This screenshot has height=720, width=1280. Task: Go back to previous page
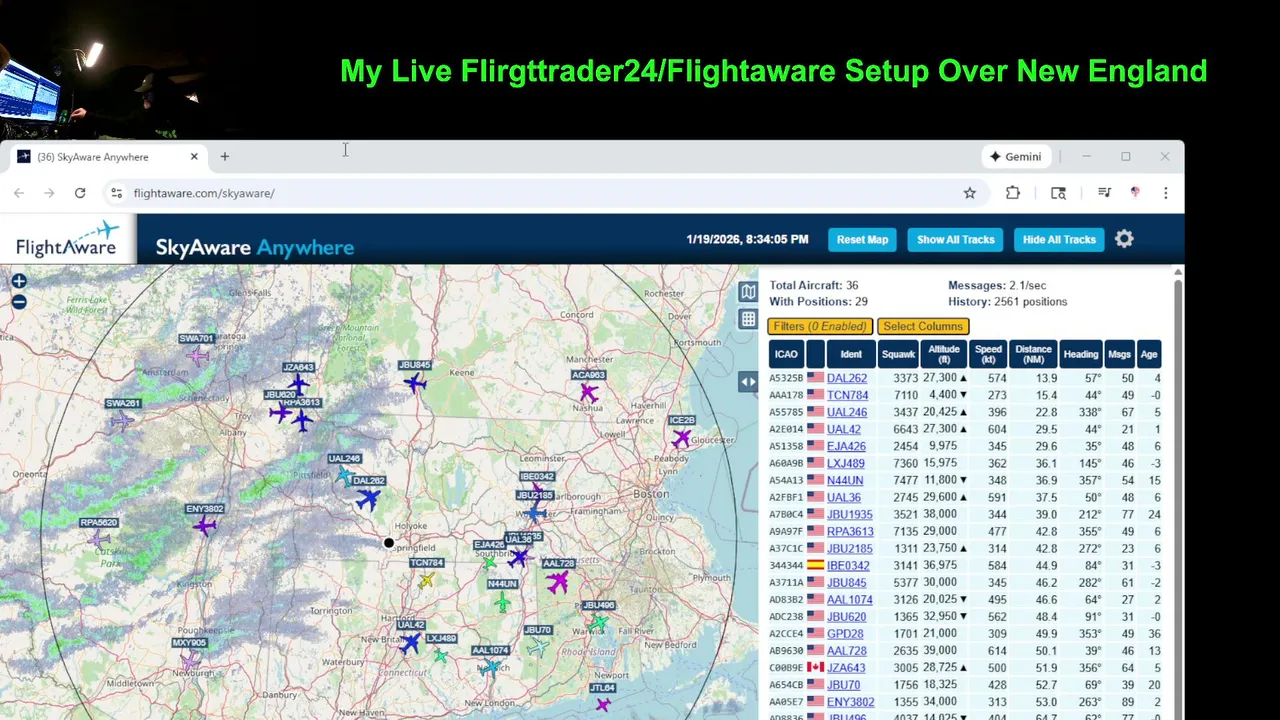(19, 193)
